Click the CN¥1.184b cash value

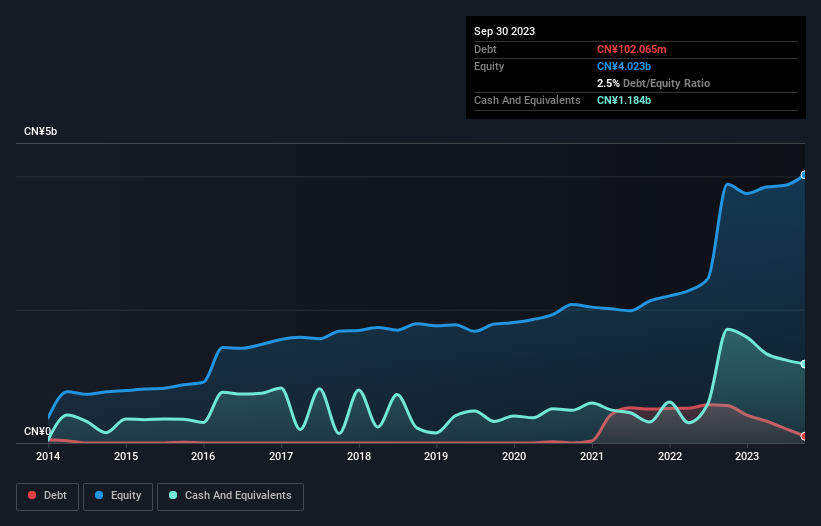pos(624,100)
